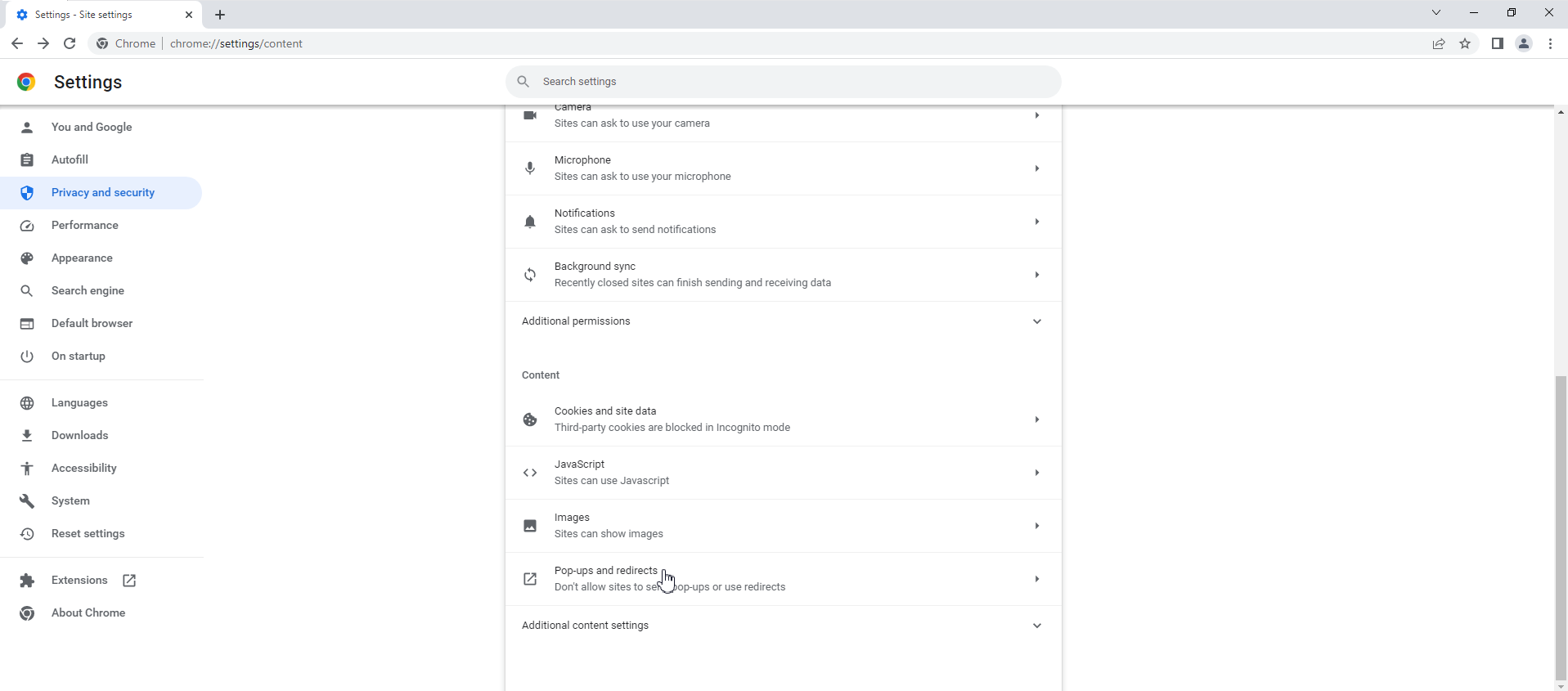Go to Downloads settings section
1568x691 pixels.
(79, 436)
